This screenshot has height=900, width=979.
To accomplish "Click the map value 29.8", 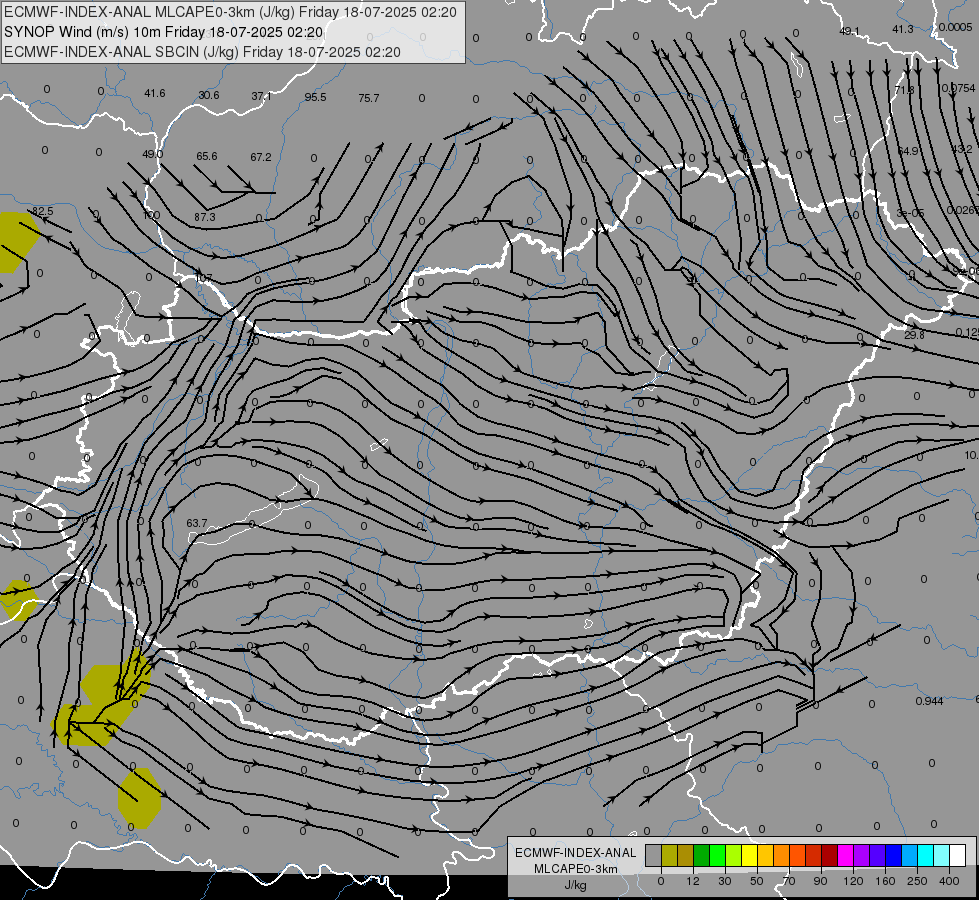I will click(914, 335).
